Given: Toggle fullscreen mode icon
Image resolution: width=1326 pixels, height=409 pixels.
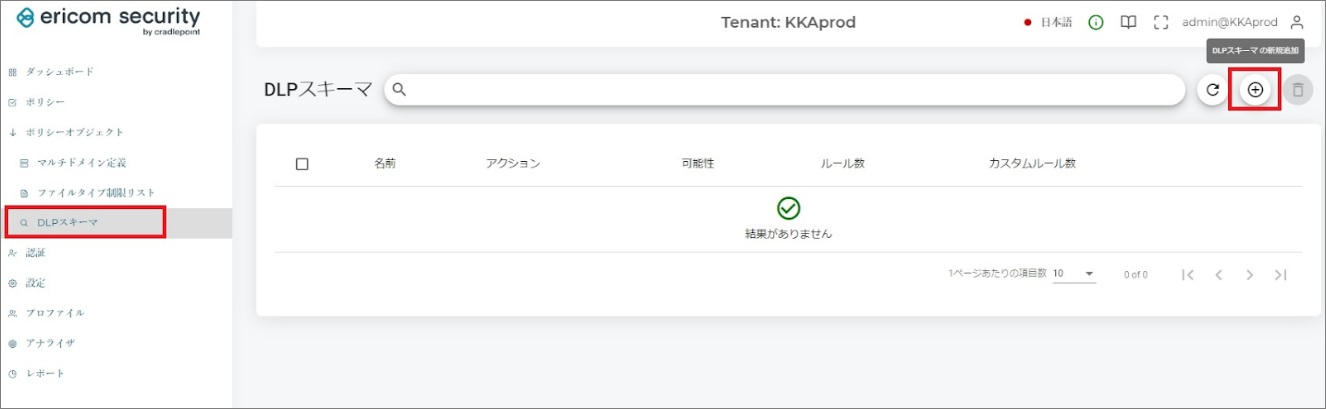Looking at the screenshot, I should (1161, 22).
